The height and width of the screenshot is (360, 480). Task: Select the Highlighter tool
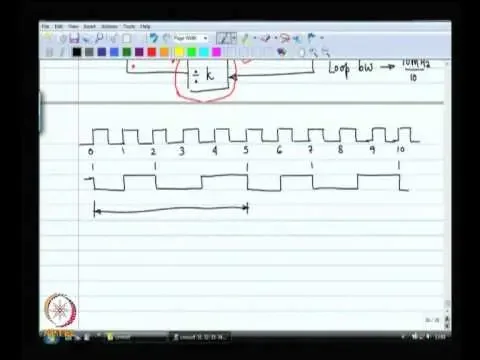tap(246, 39)
